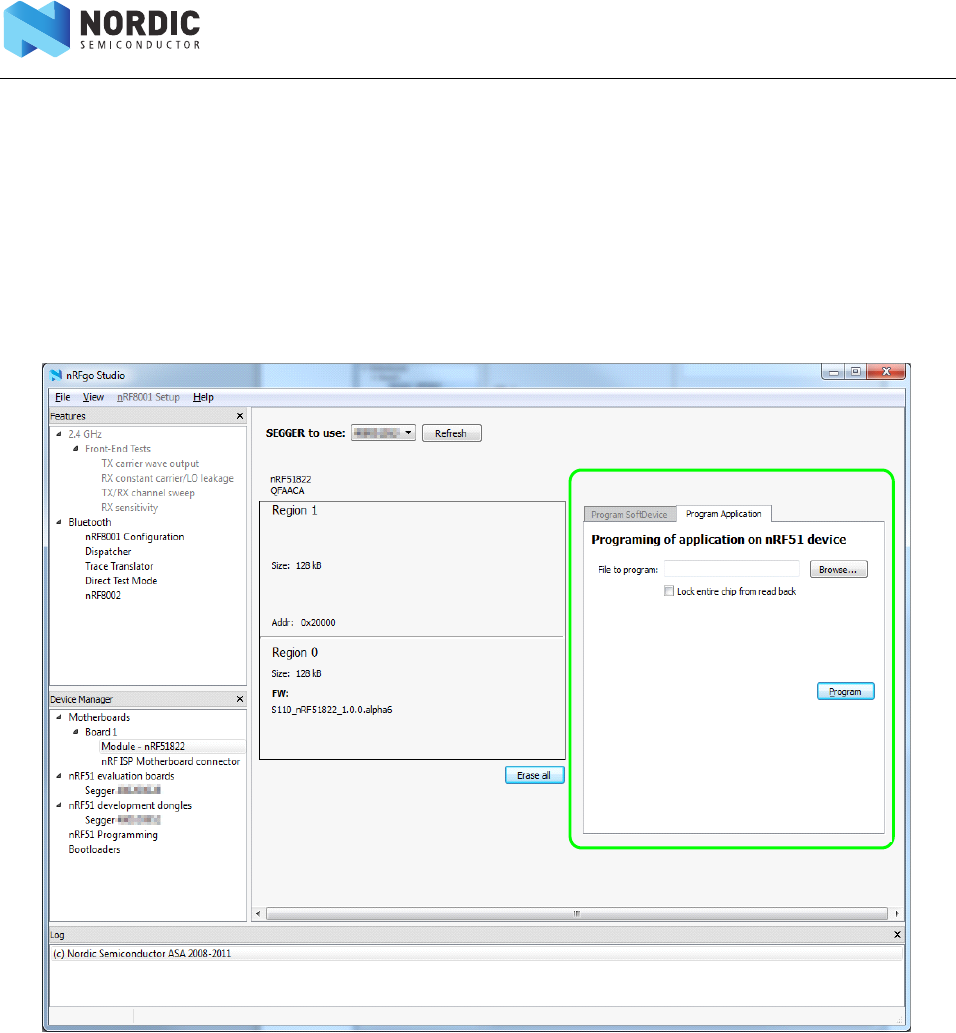Screen dimensions: 956x1033
Task: Select Module - nRF51822 device
Action: [x=143, y=746]
